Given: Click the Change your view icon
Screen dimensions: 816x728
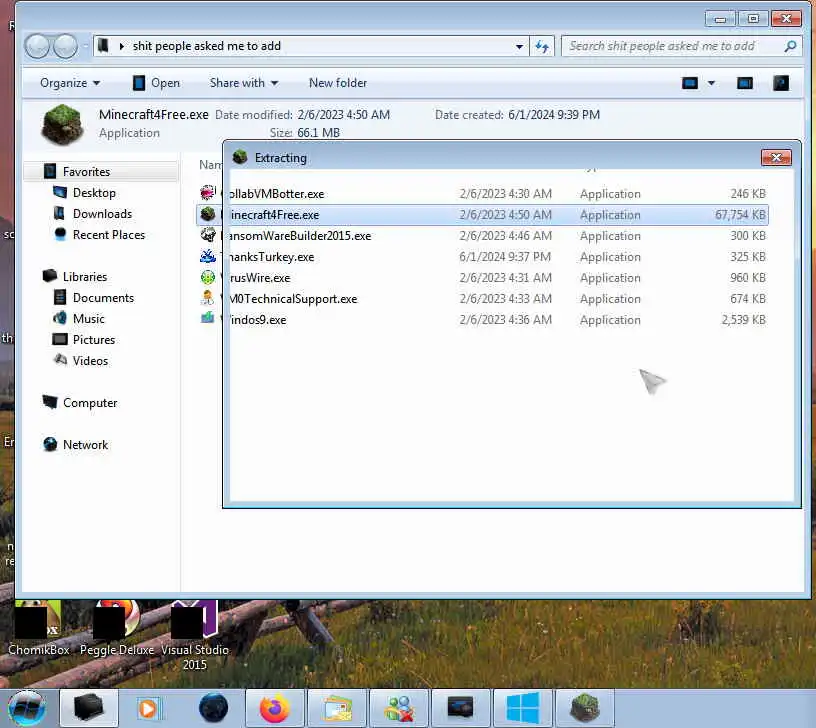Looking at the screenshot, I should [x=690, y=83].
